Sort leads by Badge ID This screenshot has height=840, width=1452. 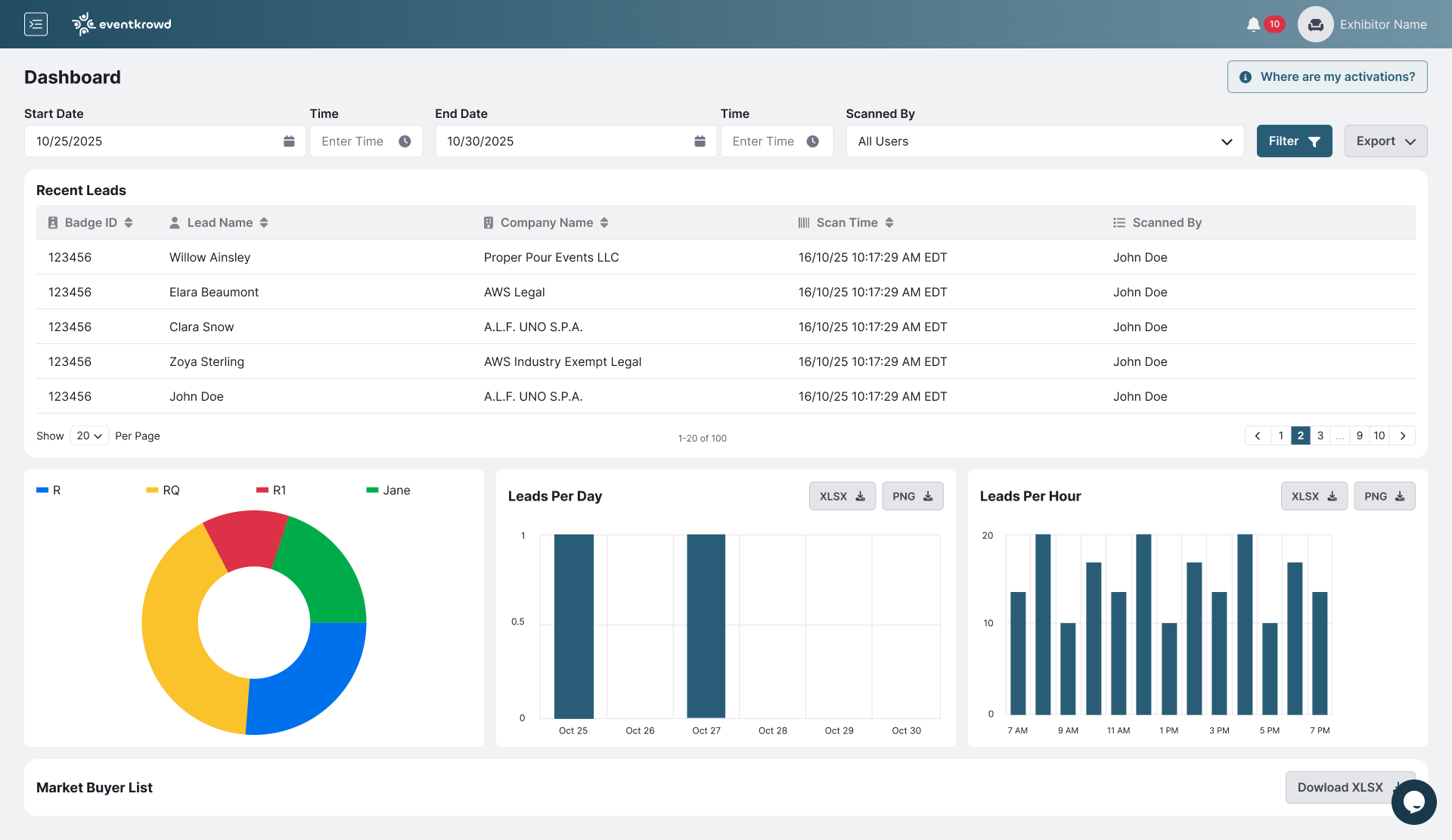click(x=129, y=222)
